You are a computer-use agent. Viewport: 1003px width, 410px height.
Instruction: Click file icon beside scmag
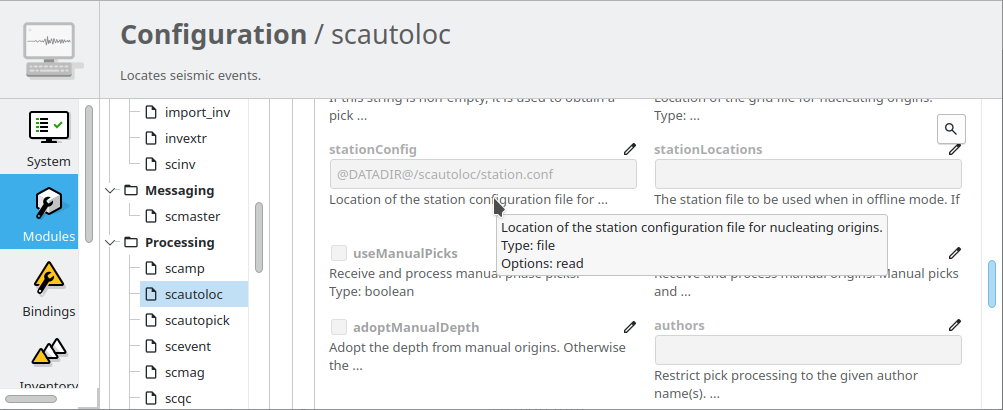pyautogui.click(x=151, y=372)
